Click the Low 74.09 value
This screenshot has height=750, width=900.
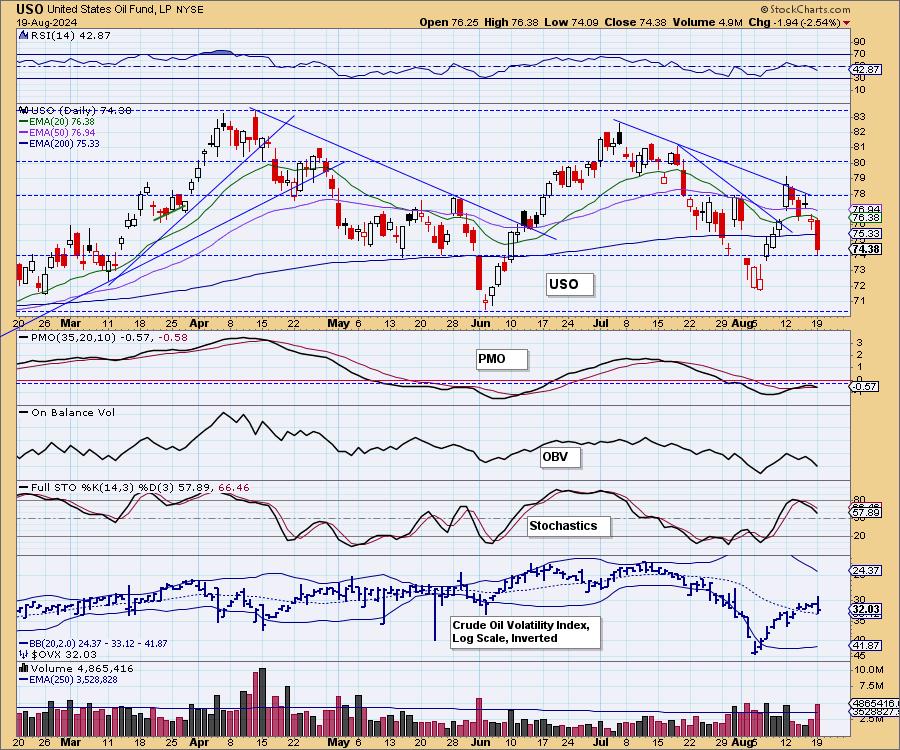point(571,22)
